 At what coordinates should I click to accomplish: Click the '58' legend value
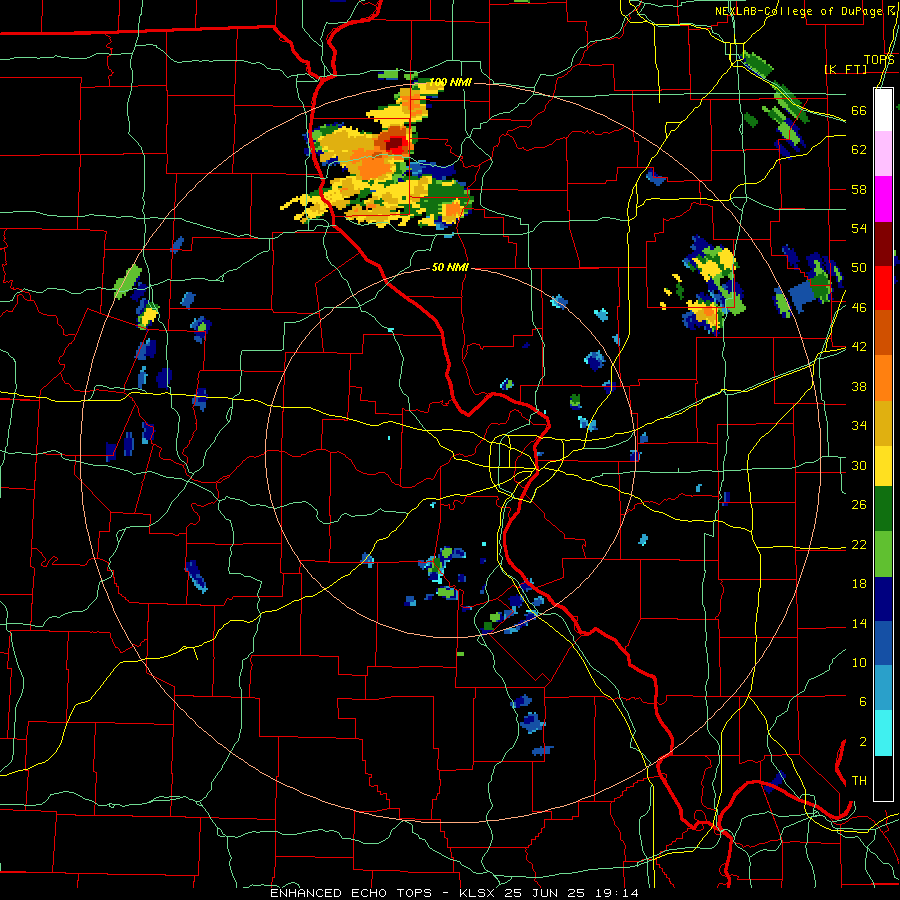(x=859, y=189)
